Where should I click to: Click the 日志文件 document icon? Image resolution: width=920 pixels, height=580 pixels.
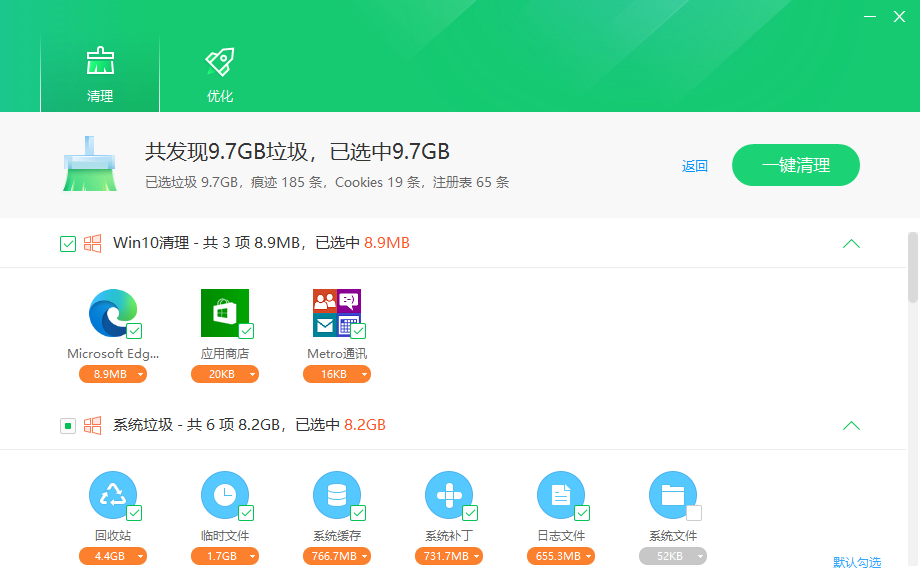click(x=561, y=495)
